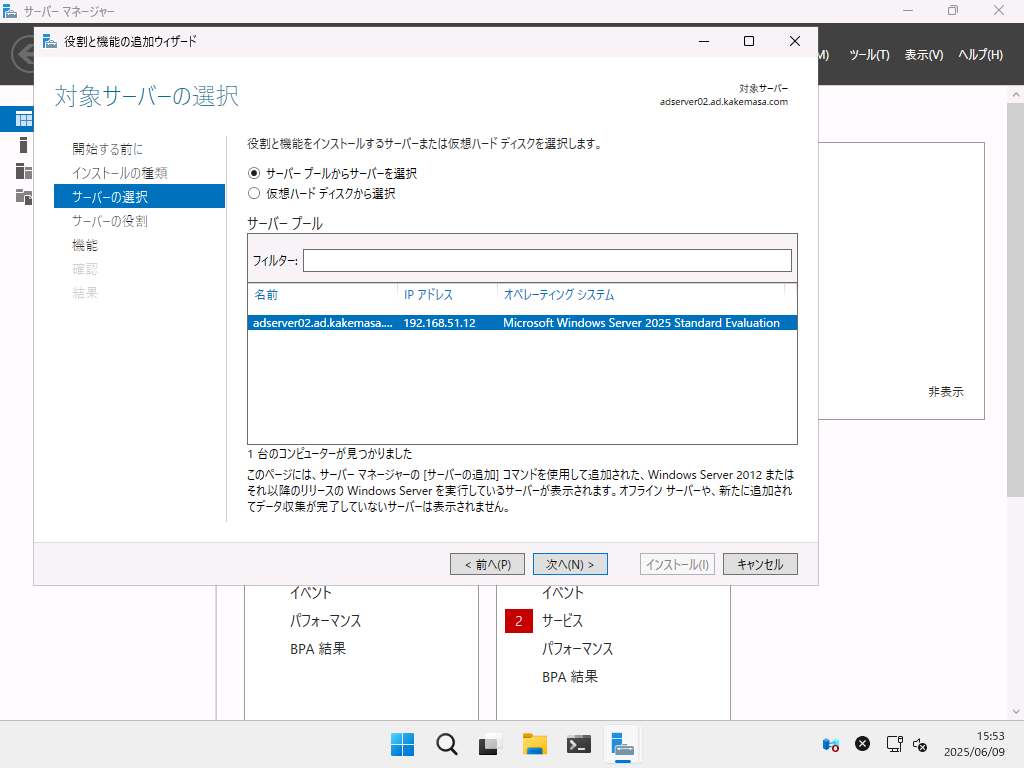Open BPA 結果 under the 2 サービス tile
This screenshot has width=1024, height=768.
[570, 677]
